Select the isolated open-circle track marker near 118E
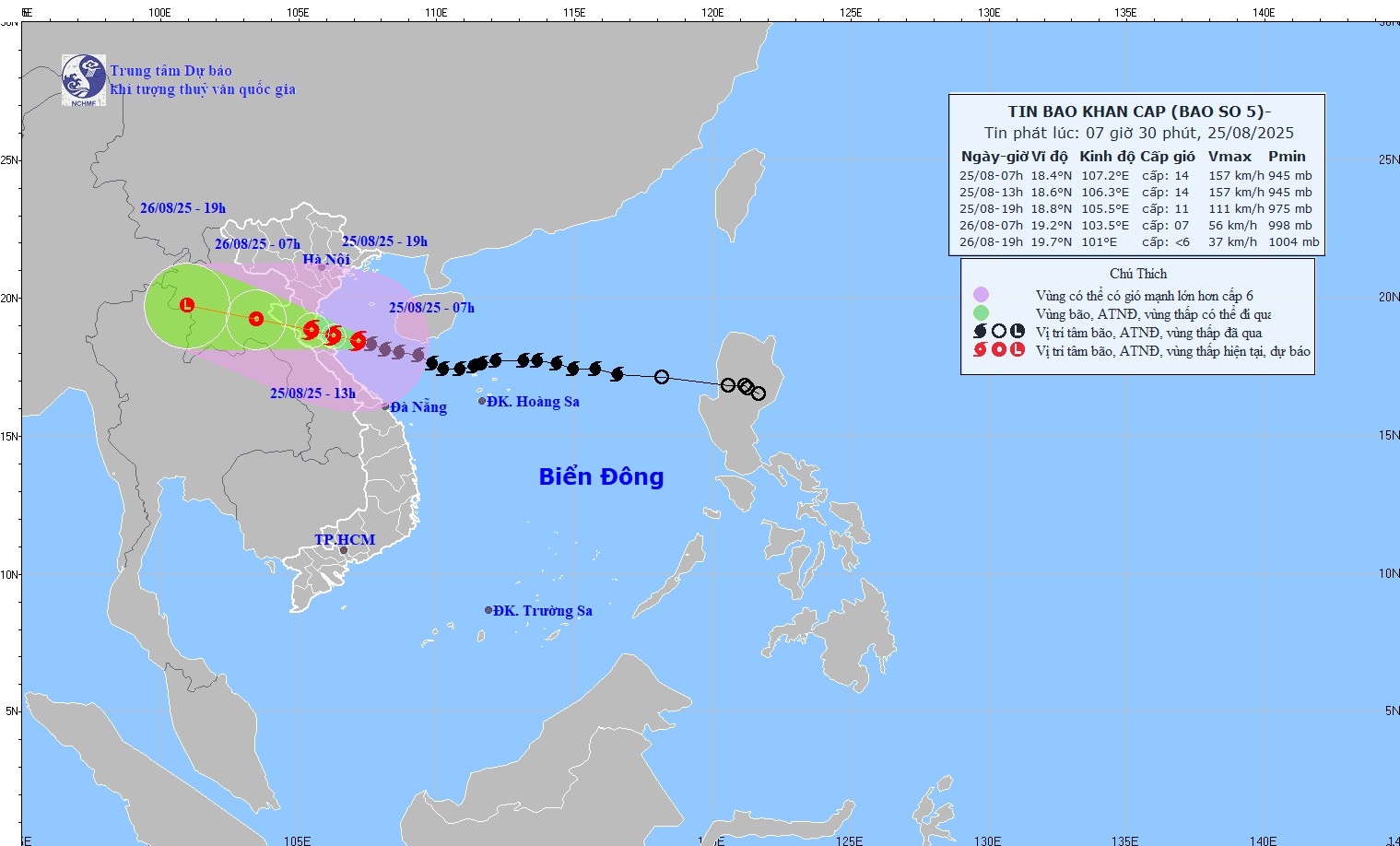The width and height of the screenshot is (1400, 846). coord(662,377)
